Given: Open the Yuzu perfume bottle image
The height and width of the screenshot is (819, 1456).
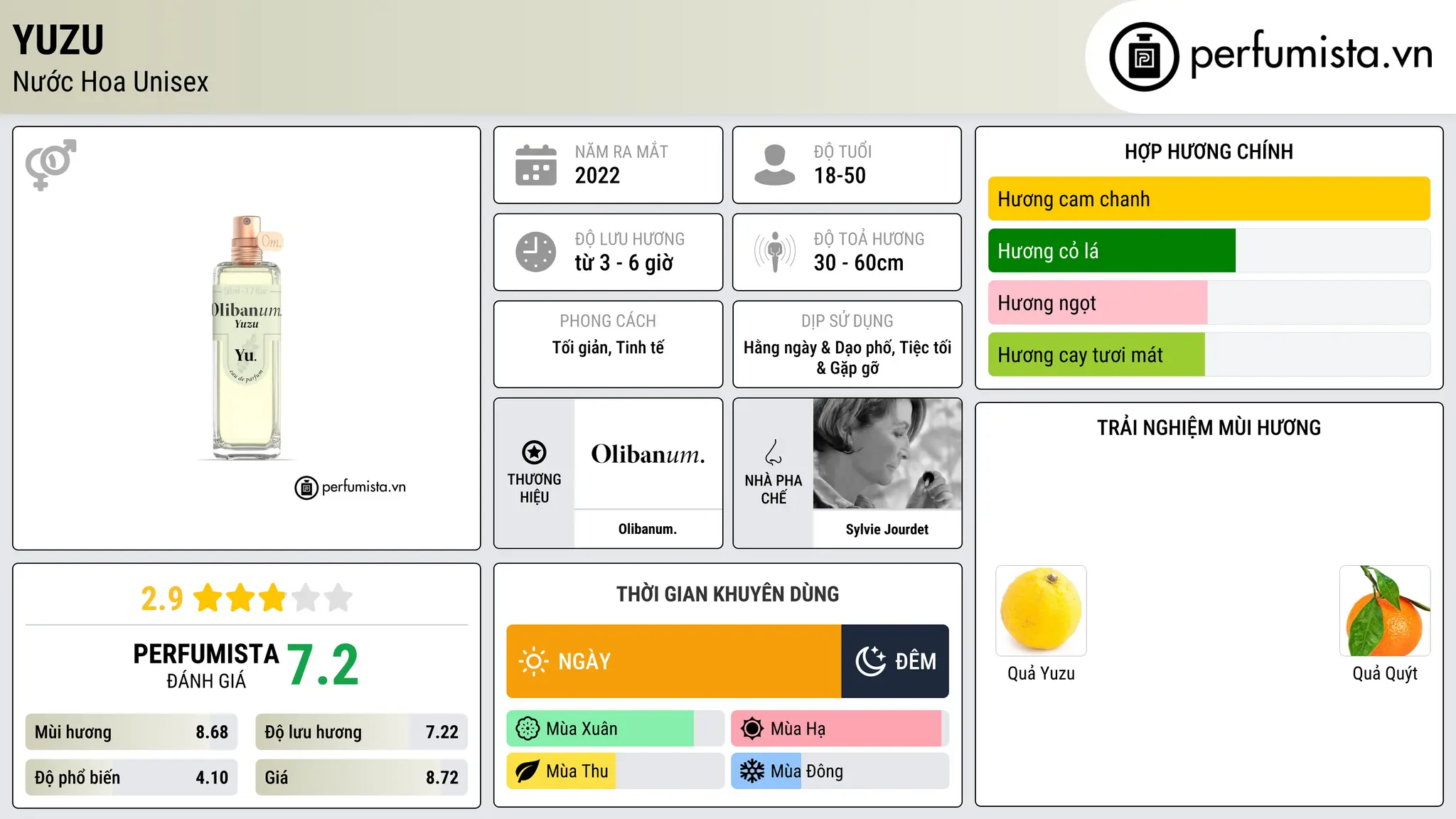Looking at the screenshot, I should click(x=247, y=337).
